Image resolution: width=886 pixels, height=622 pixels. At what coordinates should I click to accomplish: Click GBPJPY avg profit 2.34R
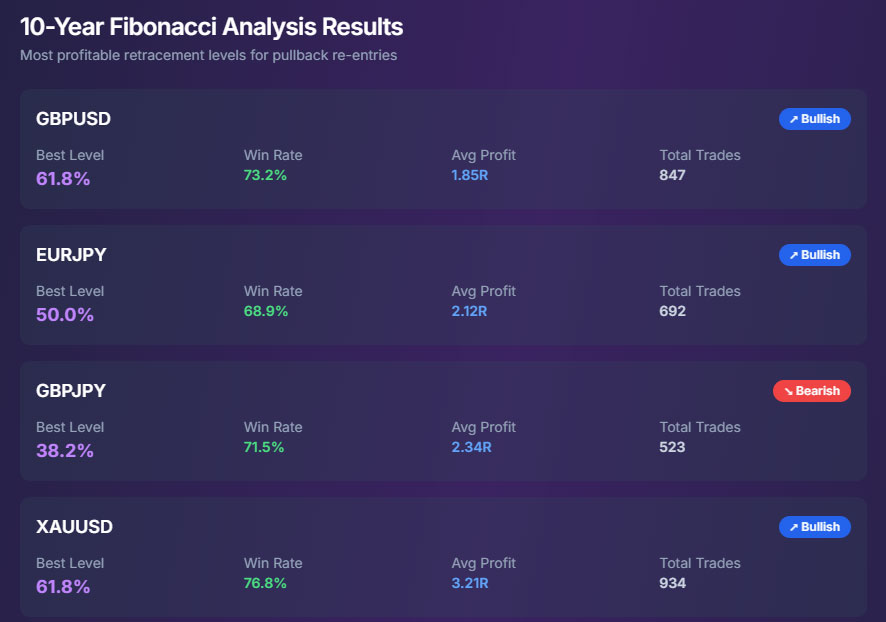tap(471, 447)
